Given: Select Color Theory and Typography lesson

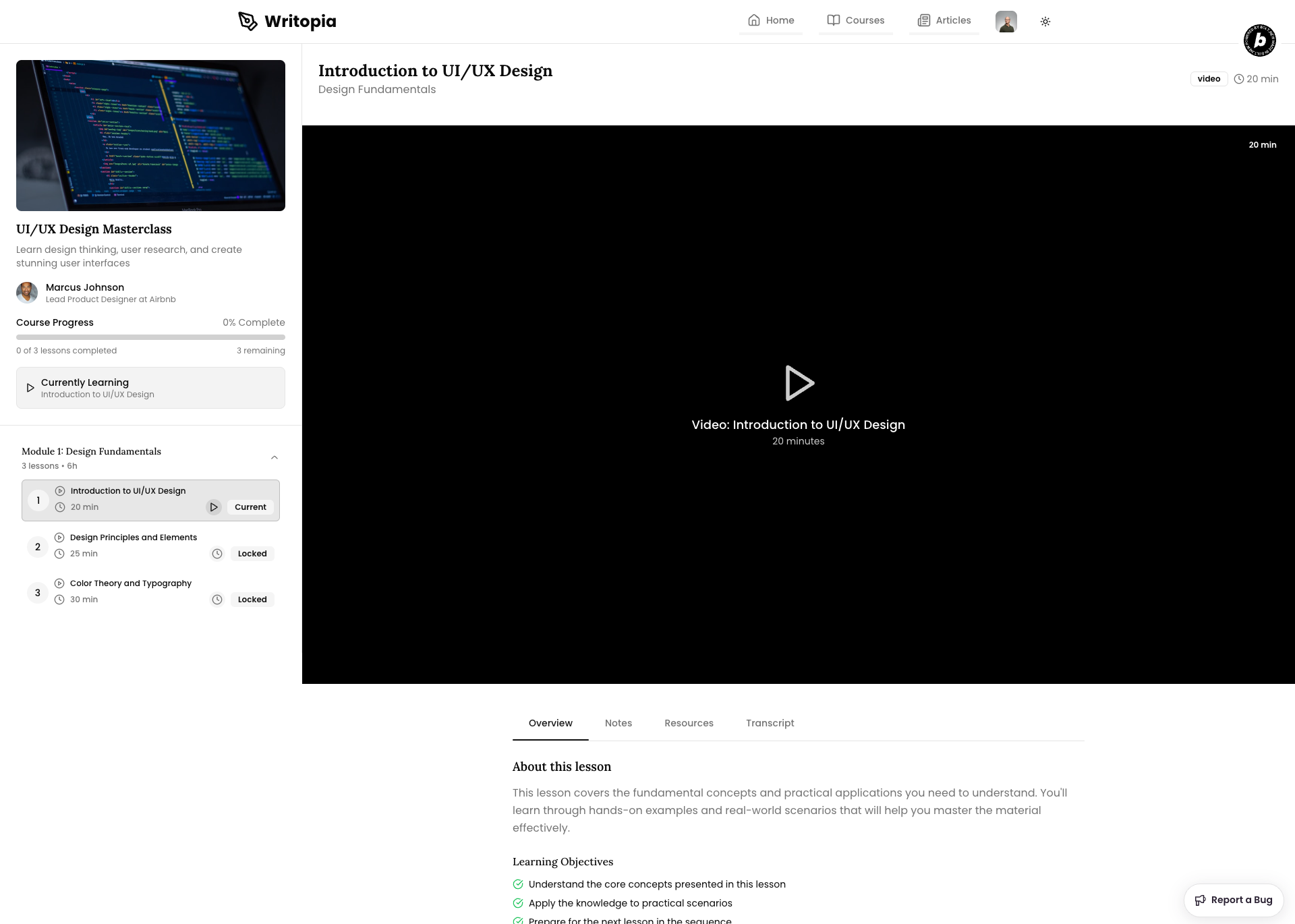Looking at the screenshot, I should tap(131, 583).
